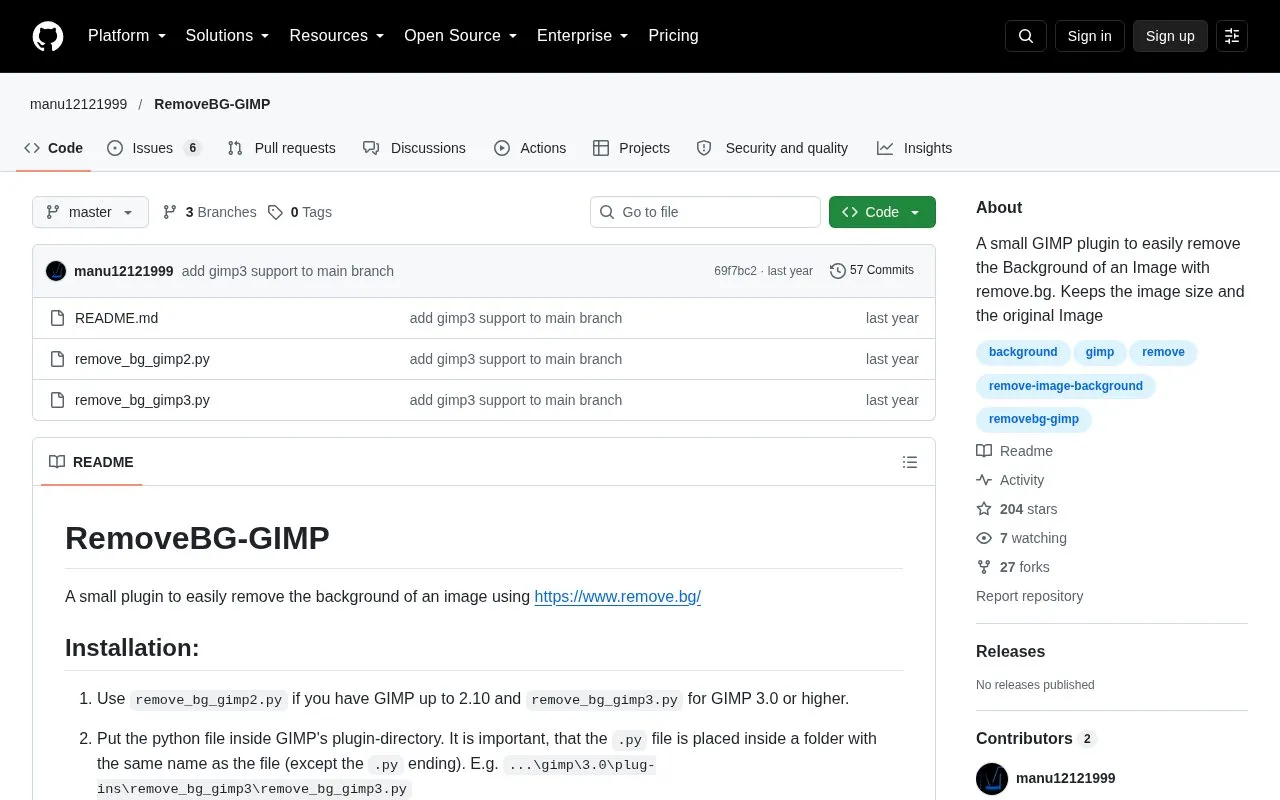Screen dimensions: 1280x800
Task: Open the Contributors heading link
Action: (x=1036, y=738)
